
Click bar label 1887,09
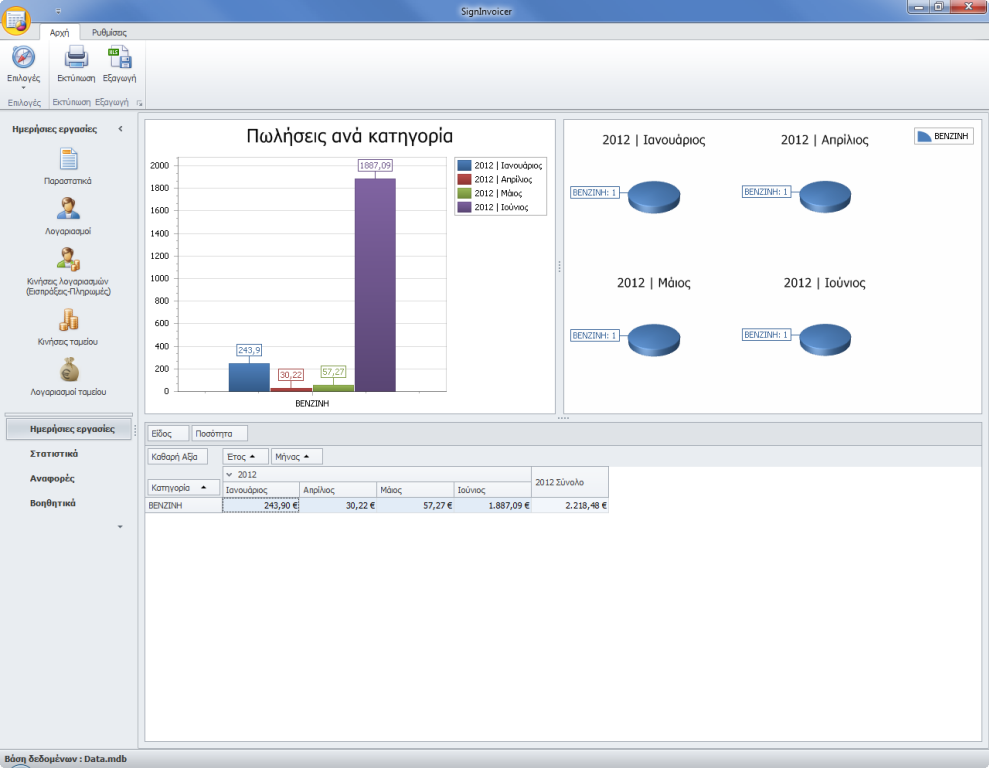click(375, 165)
